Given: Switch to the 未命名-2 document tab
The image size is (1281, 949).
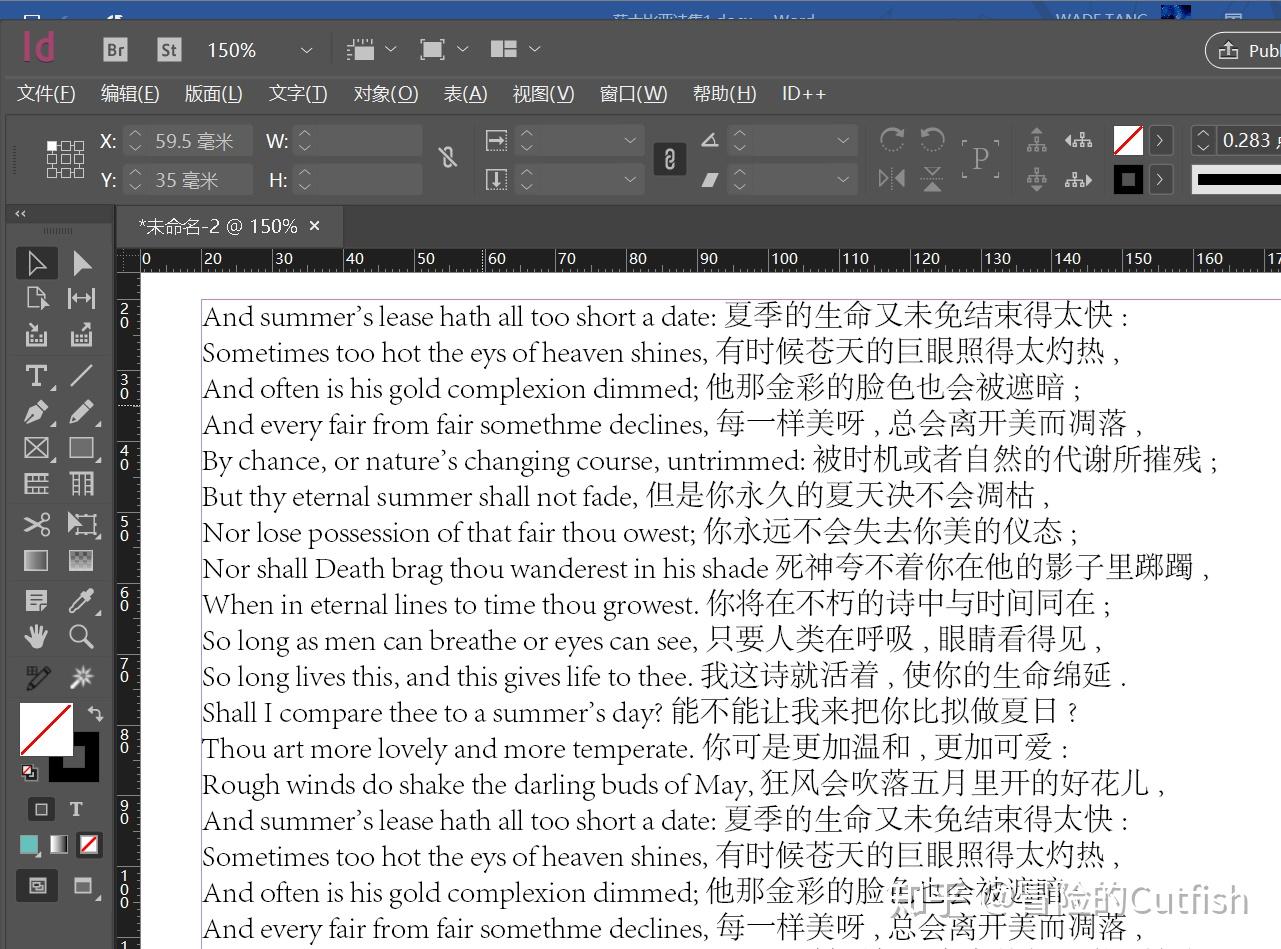Looking at the screenshot, I should pos(220,226).
